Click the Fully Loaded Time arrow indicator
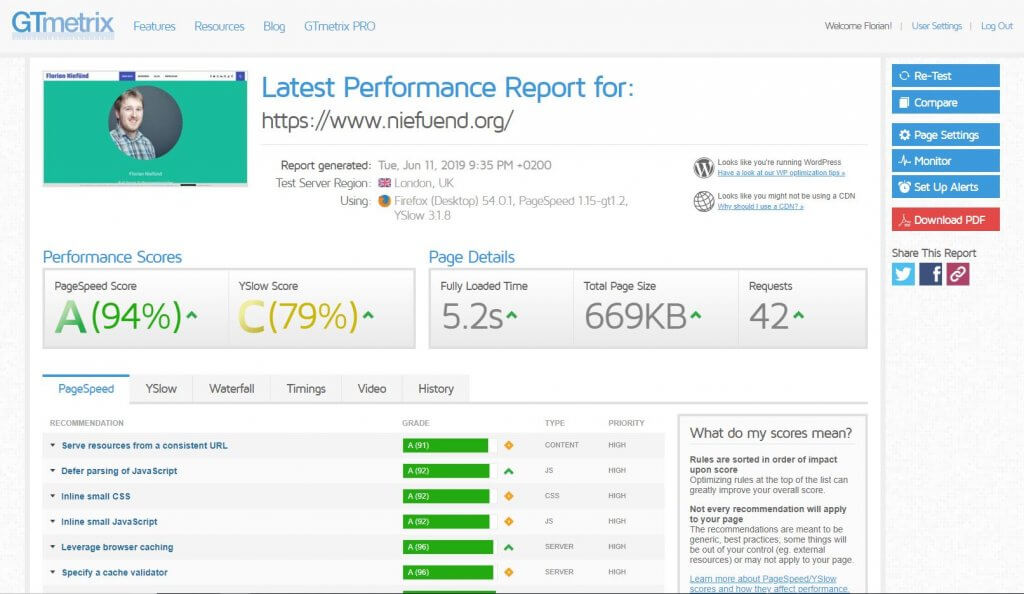The height and width of the screenshot is (594, 1024). 511,315
